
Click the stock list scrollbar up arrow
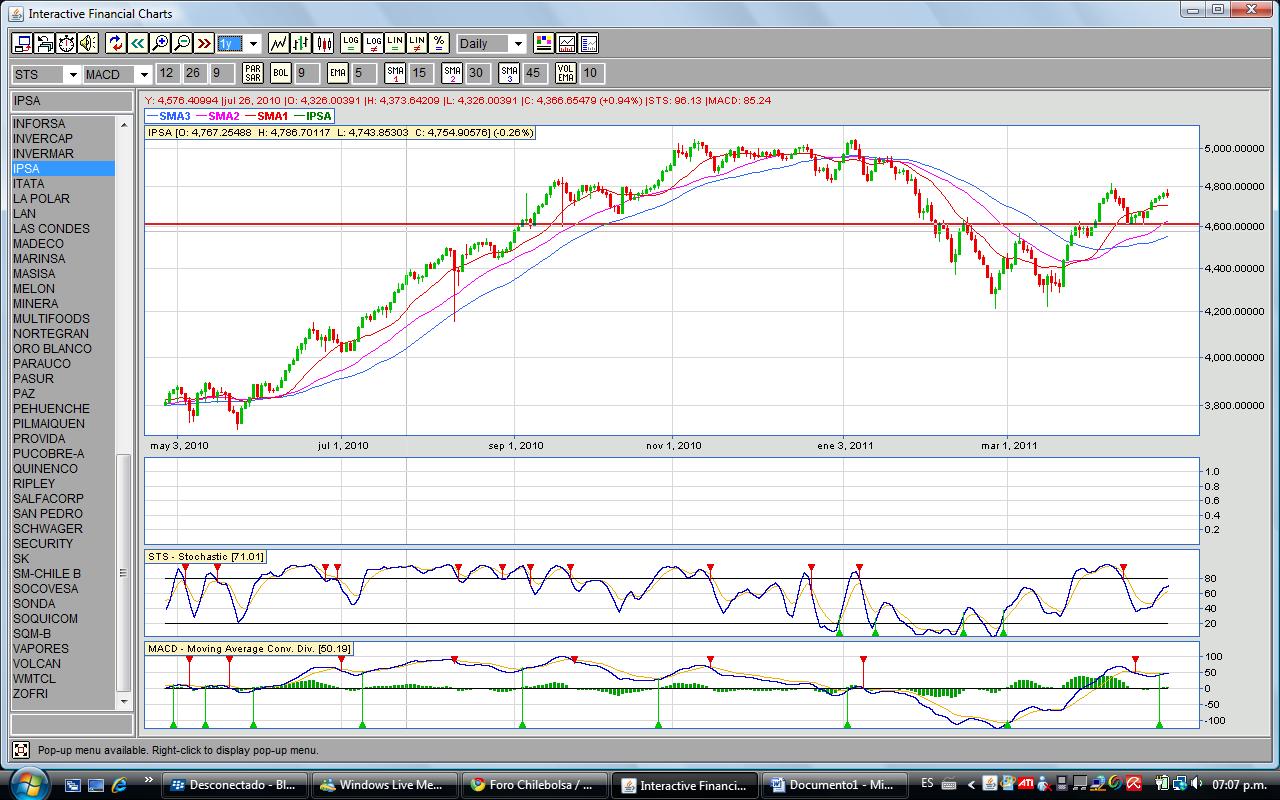pos(124,124)
